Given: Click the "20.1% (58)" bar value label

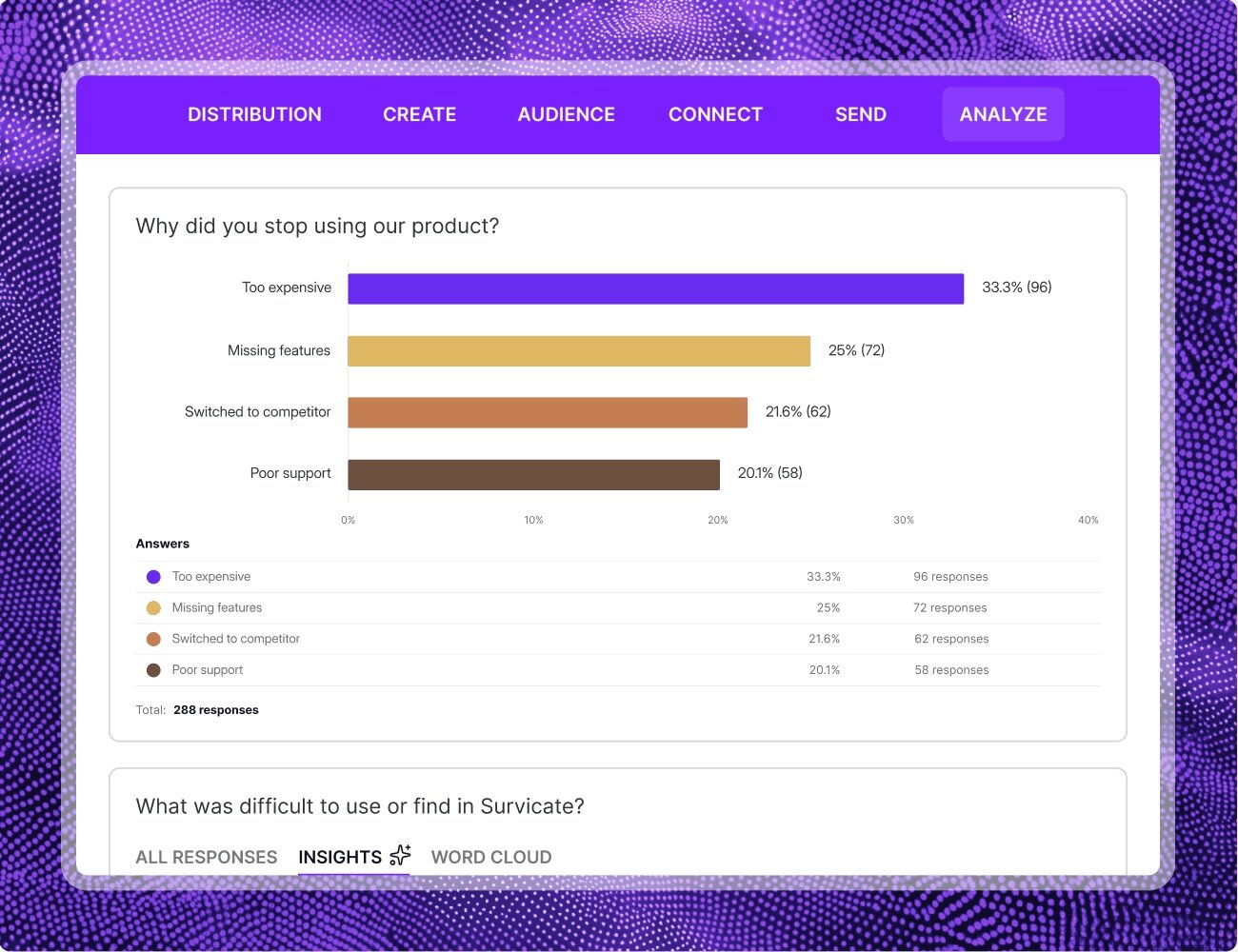Looking at the screenshot, I should 770,473.
